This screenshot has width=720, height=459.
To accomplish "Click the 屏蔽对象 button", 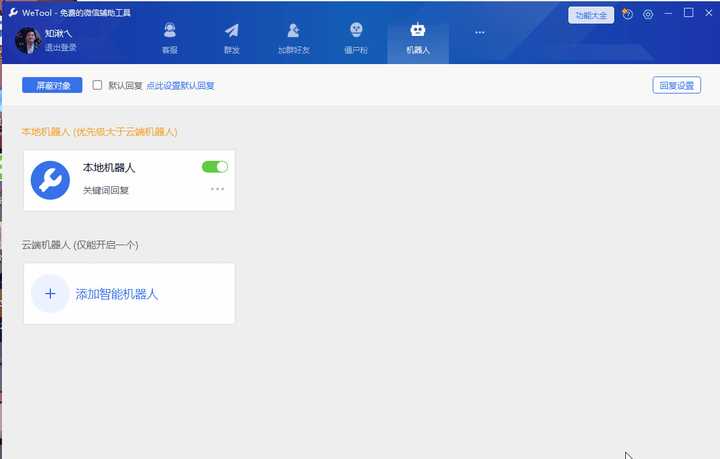I will (x=52, y=85).
